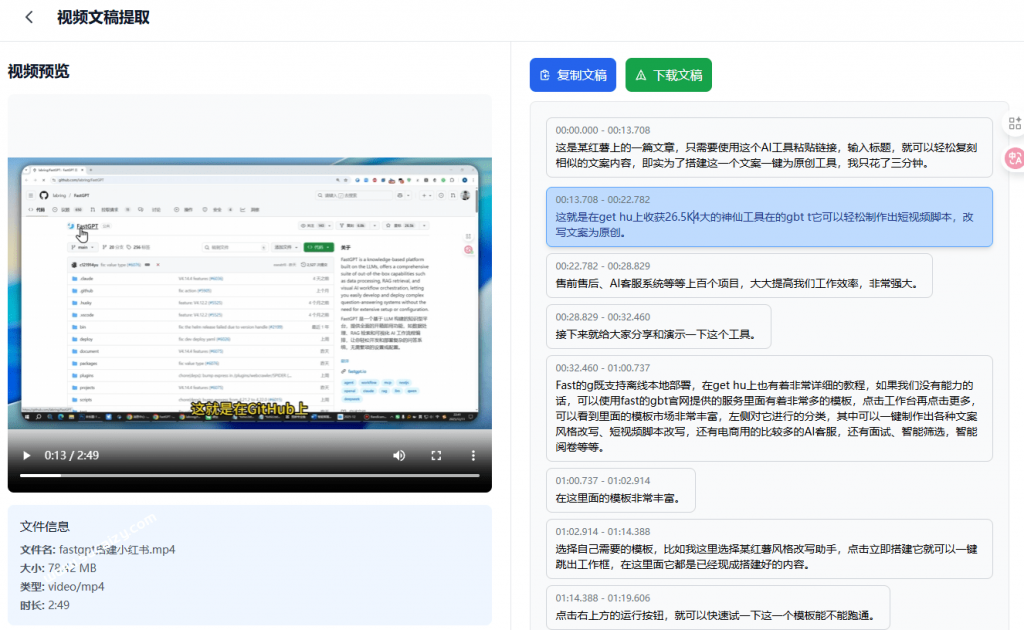Open the three-dot player options menu

coord(472,455)
